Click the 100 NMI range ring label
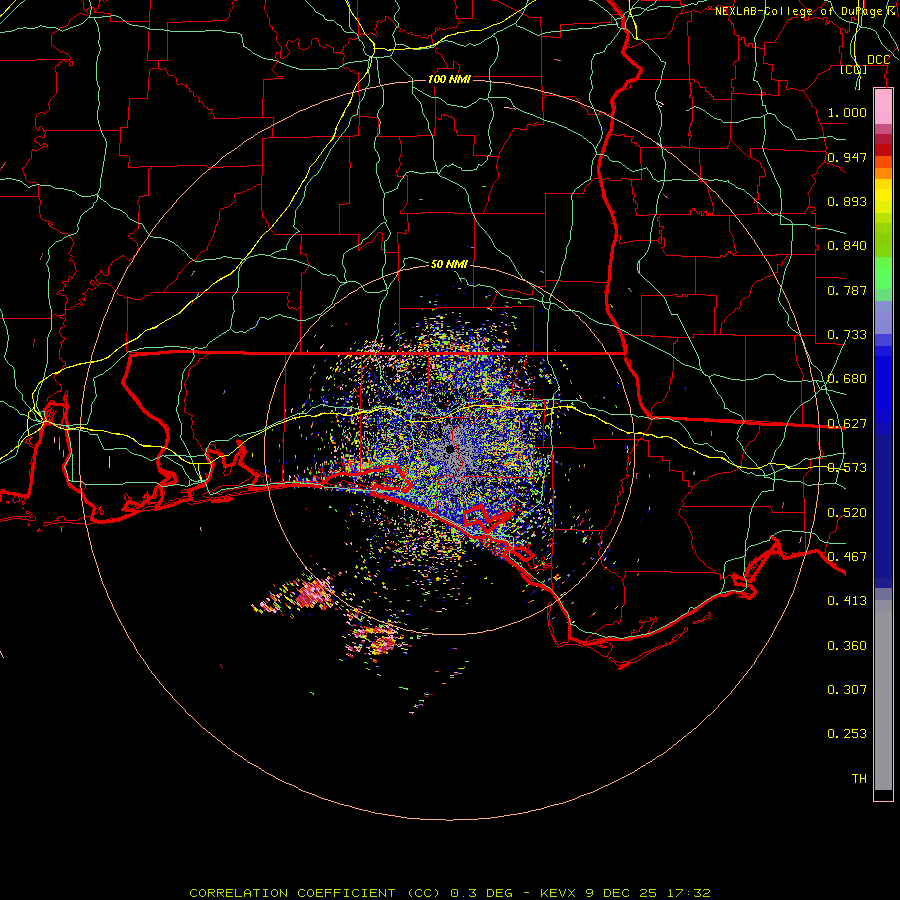 pyautogui.click(x=449, y=79)
